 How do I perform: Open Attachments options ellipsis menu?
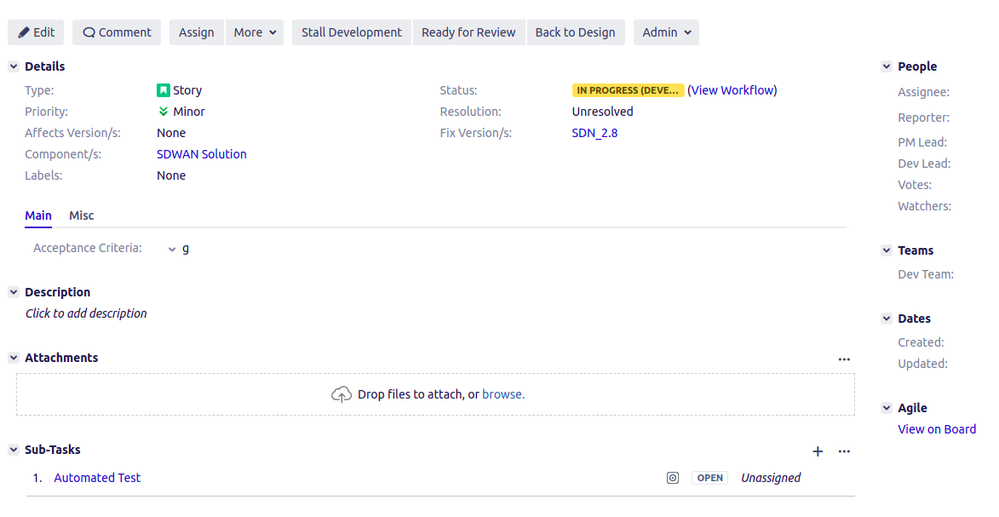click(x=844, y=360)
